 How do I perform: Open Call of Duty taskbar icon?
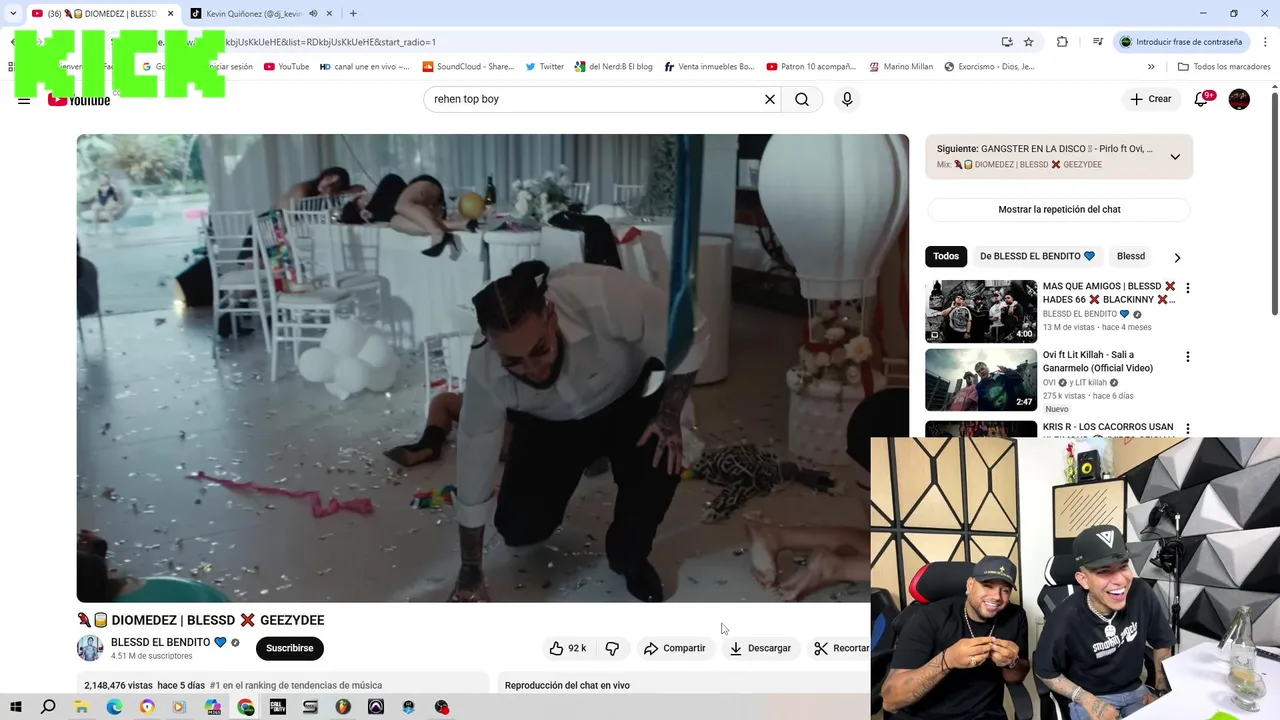pos(278,707)
